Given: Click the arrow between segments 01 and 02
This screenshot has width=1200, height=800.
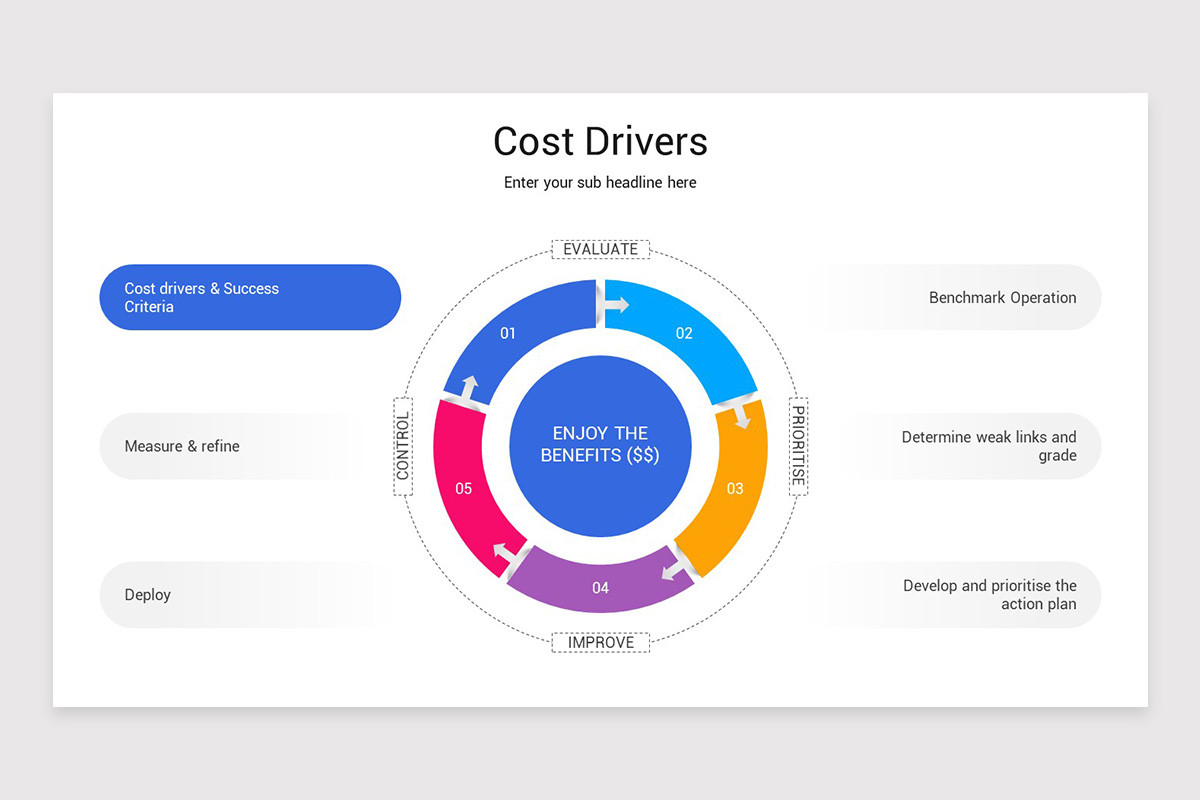Looking at the screenshot, I should (x=612, y=305).
